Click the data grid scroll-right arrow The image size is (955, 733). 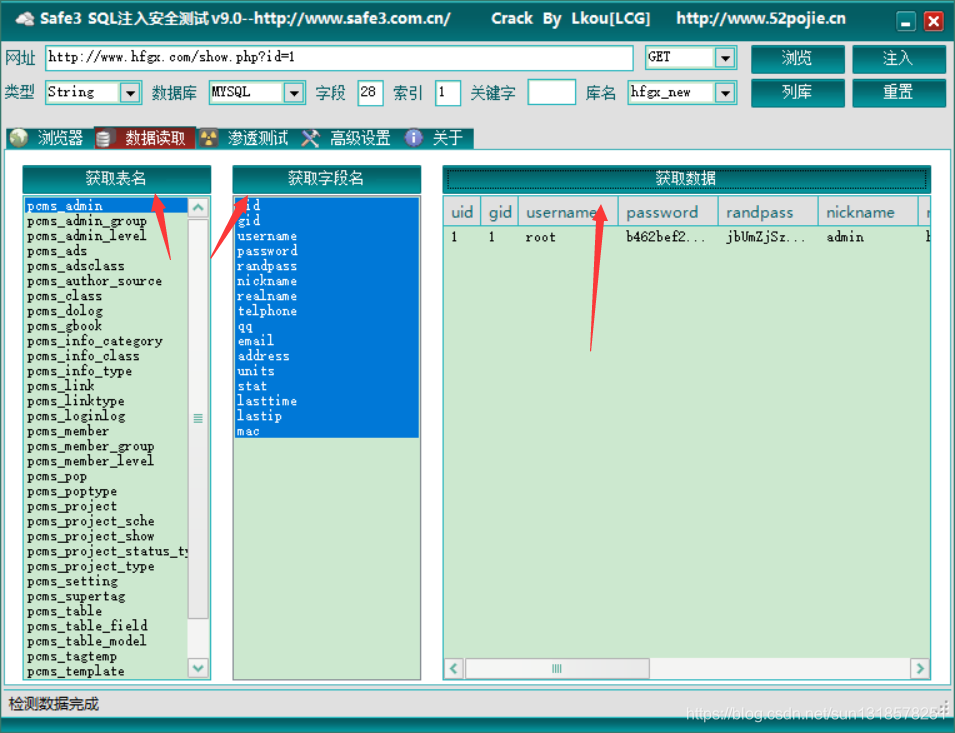coord(920,668)
